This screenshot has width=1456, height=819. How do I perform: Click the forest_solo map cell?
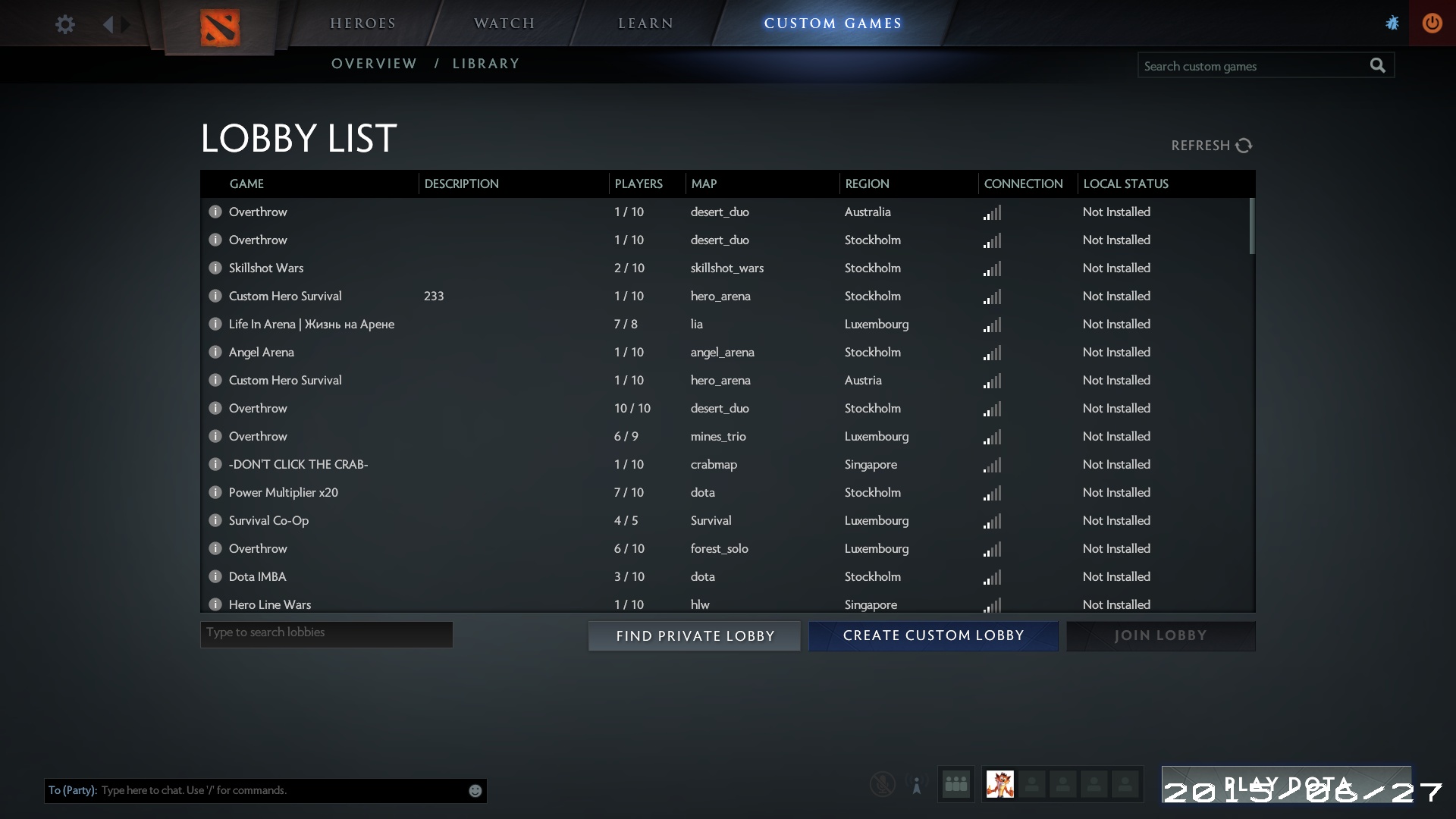tap(719, 548)
